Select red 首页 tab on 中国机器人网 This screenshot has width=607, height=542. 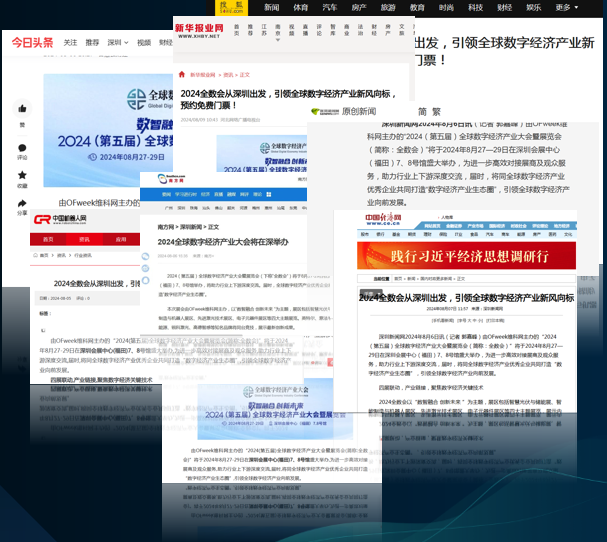pos(48,239)
